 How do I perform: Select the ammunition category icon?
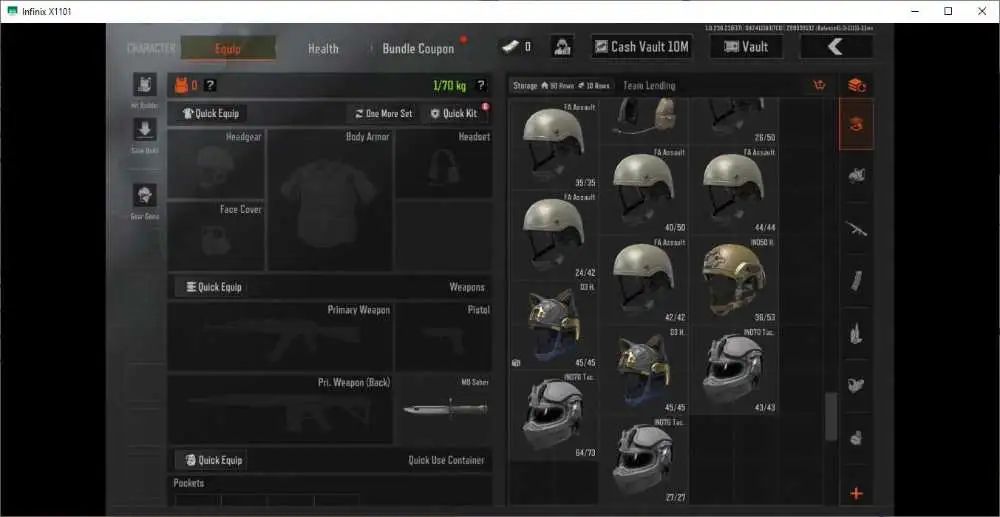(857, 333)
